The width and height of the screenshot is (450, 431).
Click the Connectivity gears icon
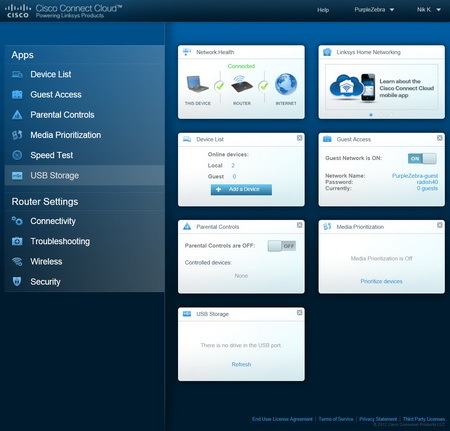(x=17, y=221)
